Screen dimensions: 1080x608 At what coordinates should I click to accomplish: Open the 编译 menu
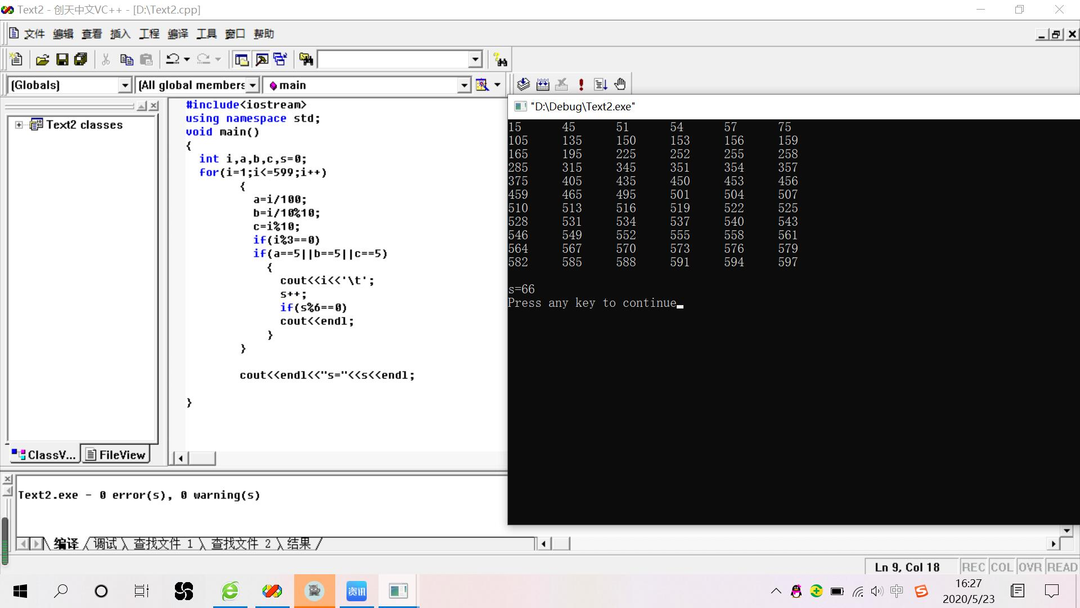(178, 34)
